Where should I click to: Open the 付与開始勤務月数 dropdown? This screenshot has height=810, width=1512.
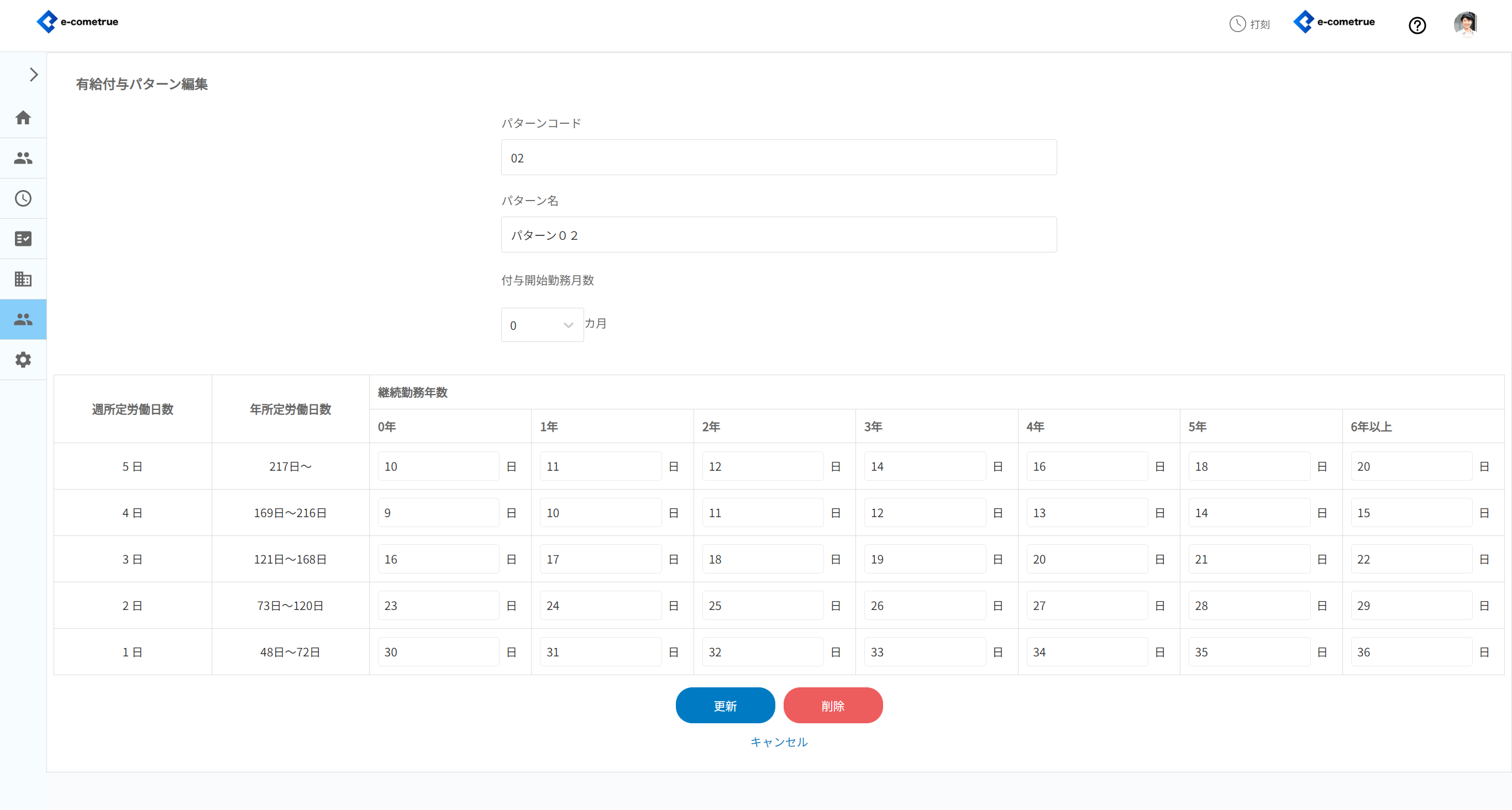tap(542, 325)
